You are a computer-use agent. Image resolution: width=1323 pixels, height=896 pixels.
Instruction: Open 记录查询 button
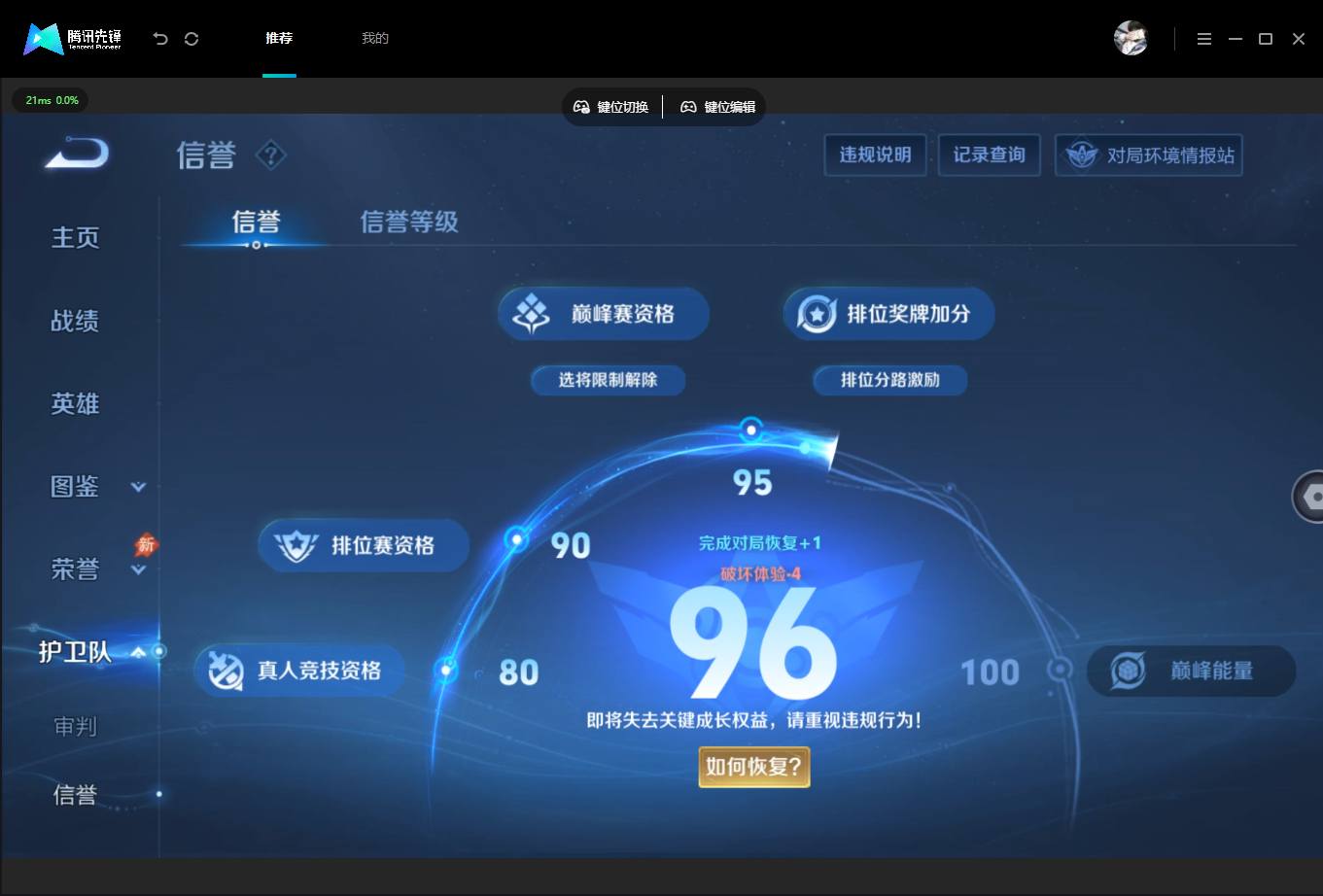coord(990,155)
